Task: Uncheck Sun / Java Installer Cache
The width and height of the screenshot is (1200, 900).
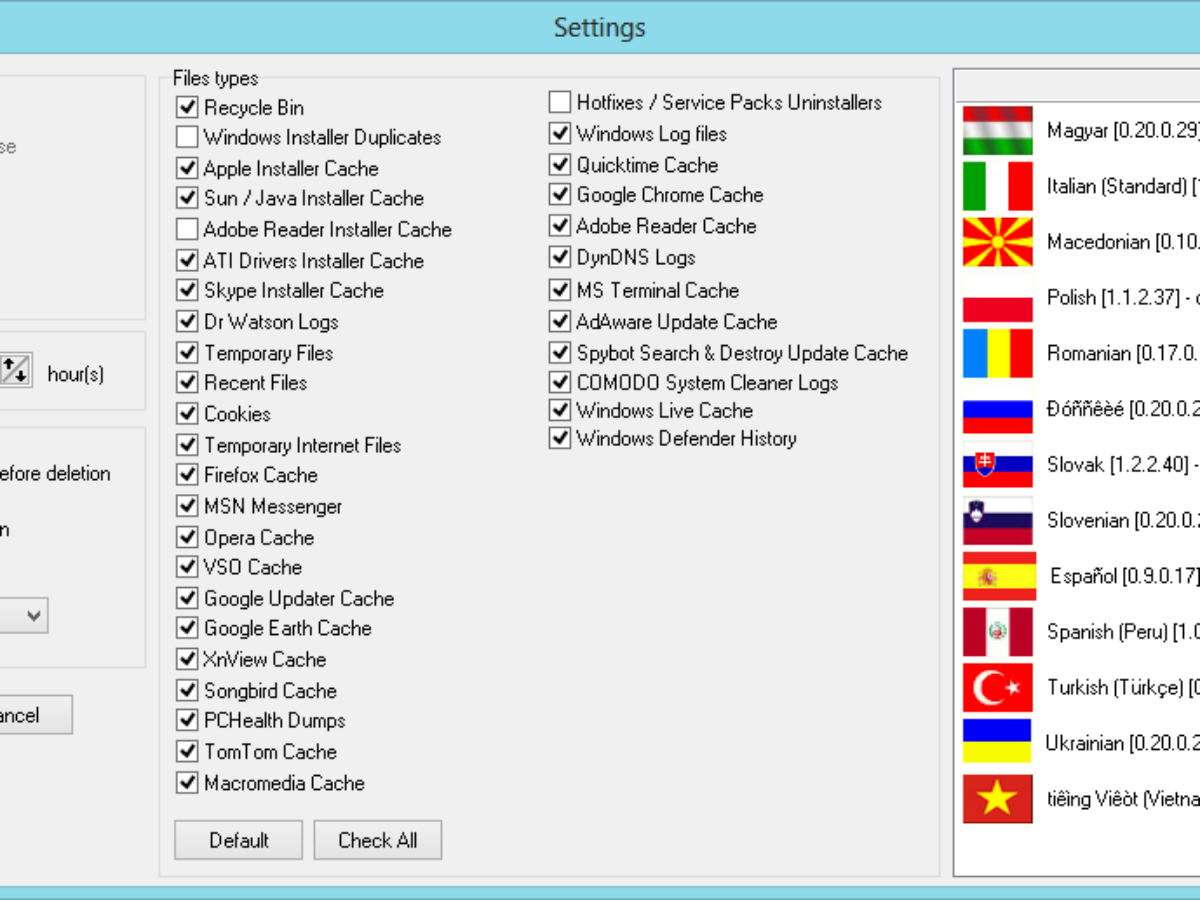Action: pos(187,198)
